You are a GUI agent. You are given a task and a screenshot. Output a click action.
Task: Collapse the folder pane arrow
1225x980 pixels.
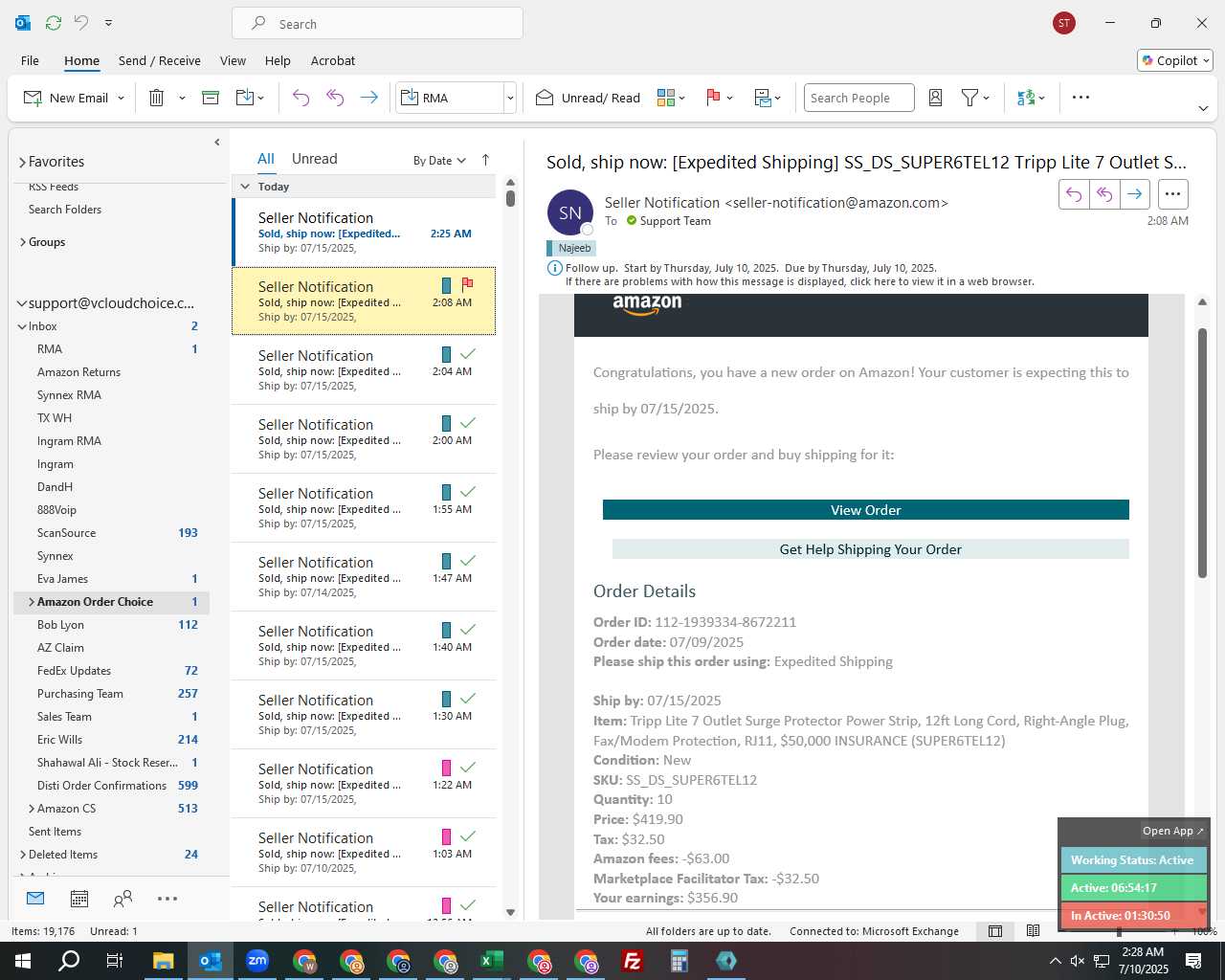(217, 142)
